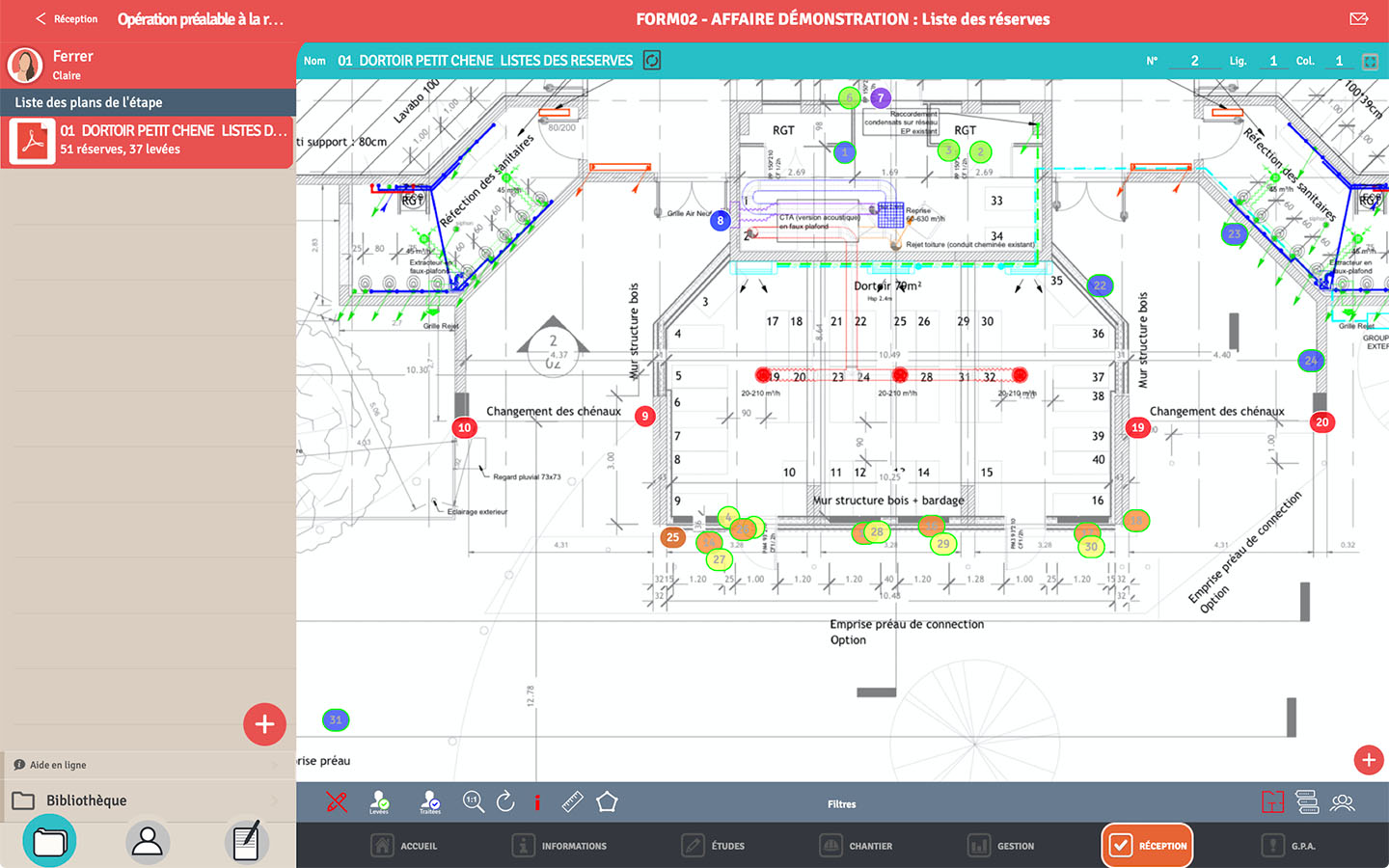Open the turquoise folders button
This screenshot has width=1389, height=868.
tap(49, 842)
